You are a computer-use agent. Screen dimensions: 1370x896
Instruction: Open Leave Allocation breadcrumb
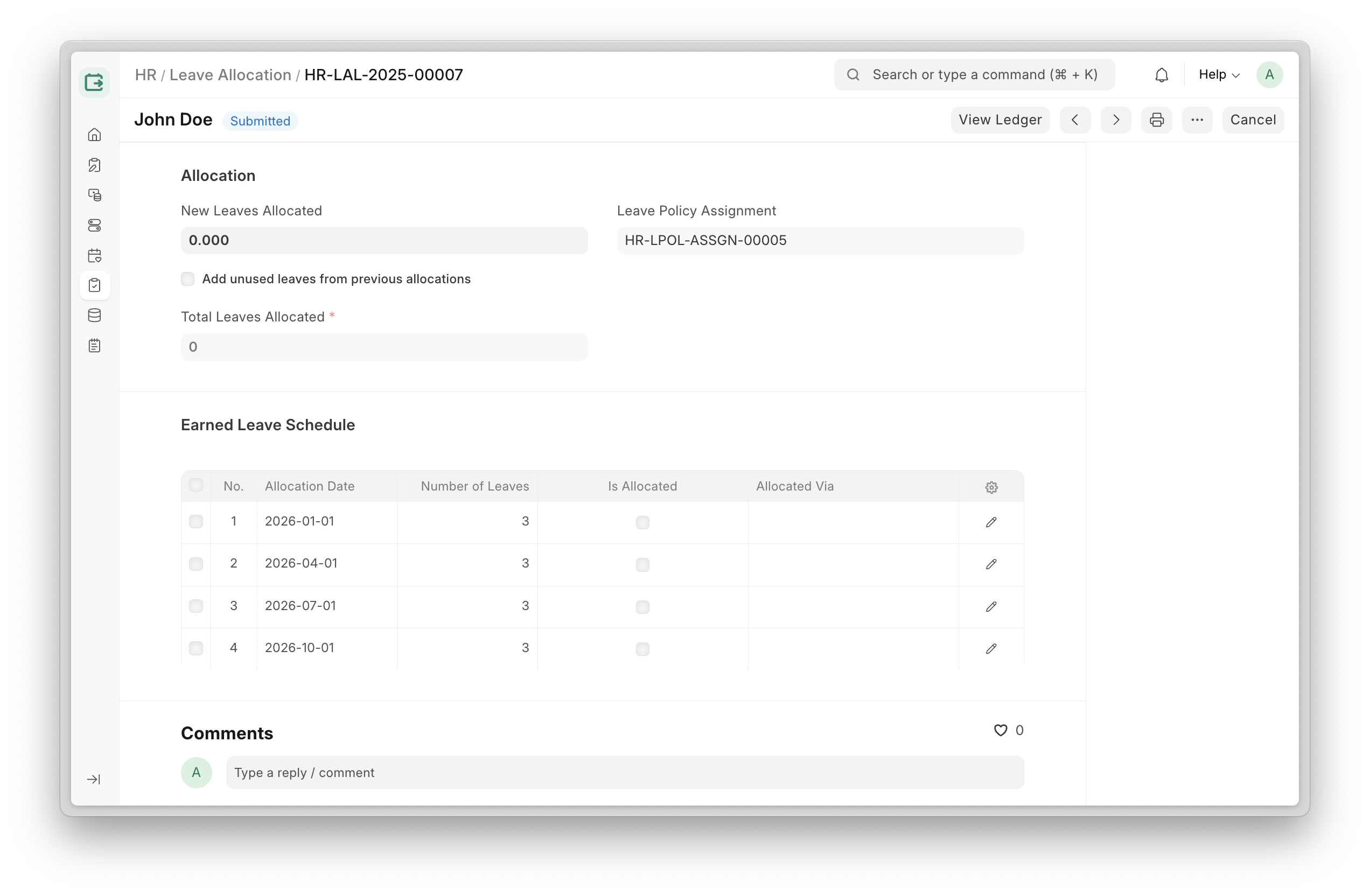click(x=230, y=75)
